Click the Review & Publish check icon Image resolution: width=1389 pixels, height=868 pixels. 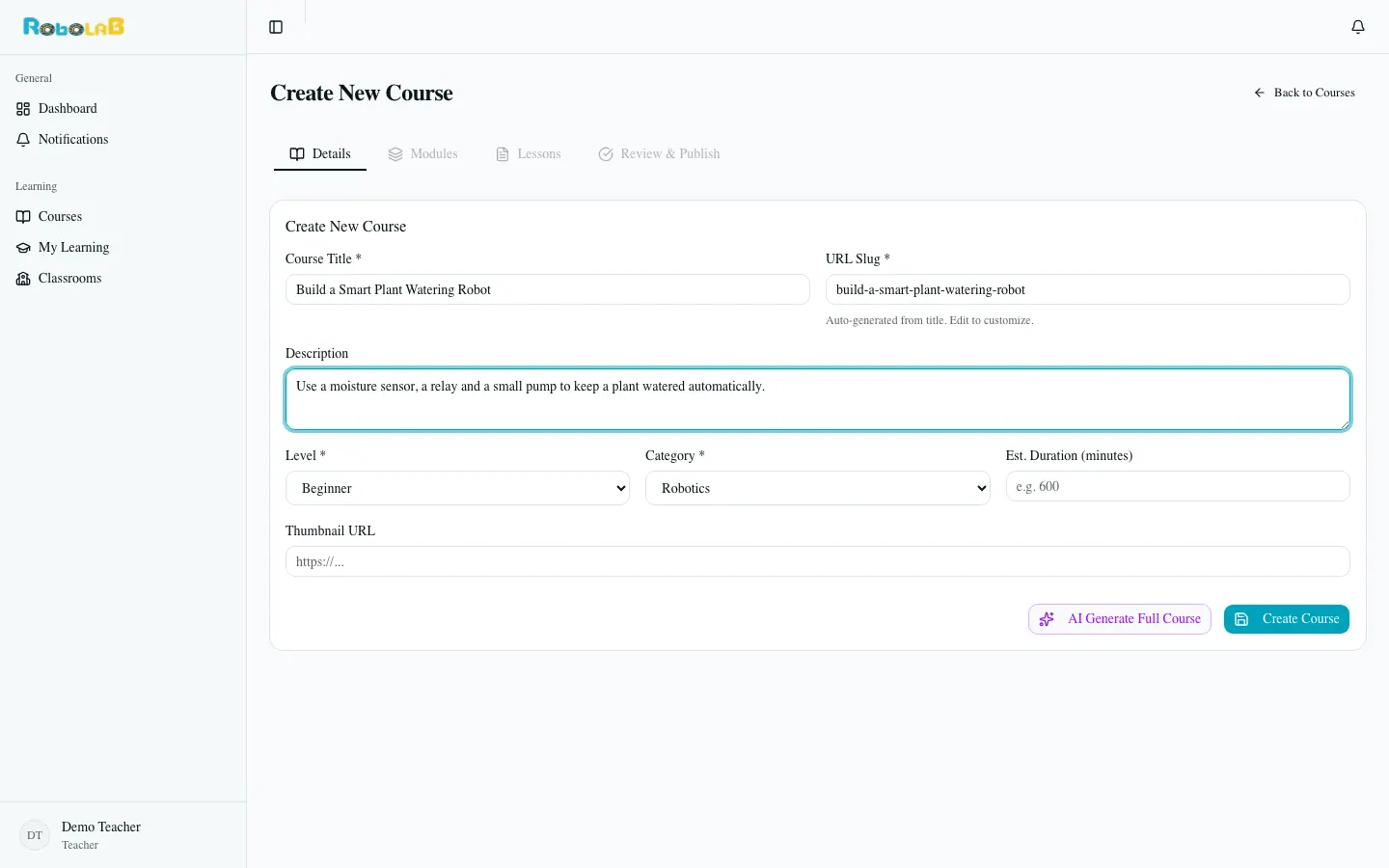click(x=606, y=154)
